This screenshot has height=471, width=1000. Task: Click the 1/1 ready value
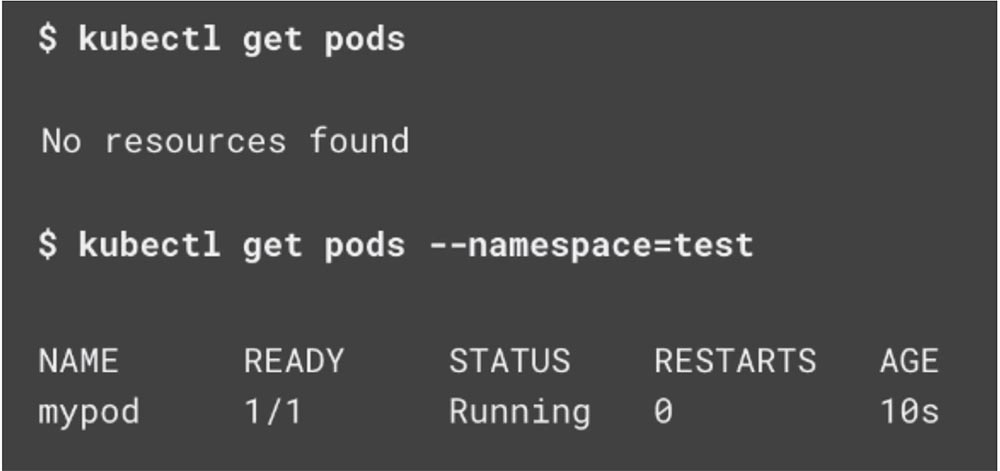tap(272, 411)
